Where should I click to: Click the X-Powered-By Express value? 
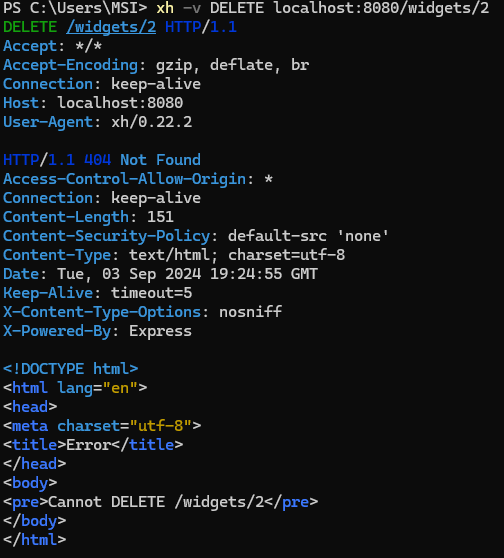click(161, 331)
